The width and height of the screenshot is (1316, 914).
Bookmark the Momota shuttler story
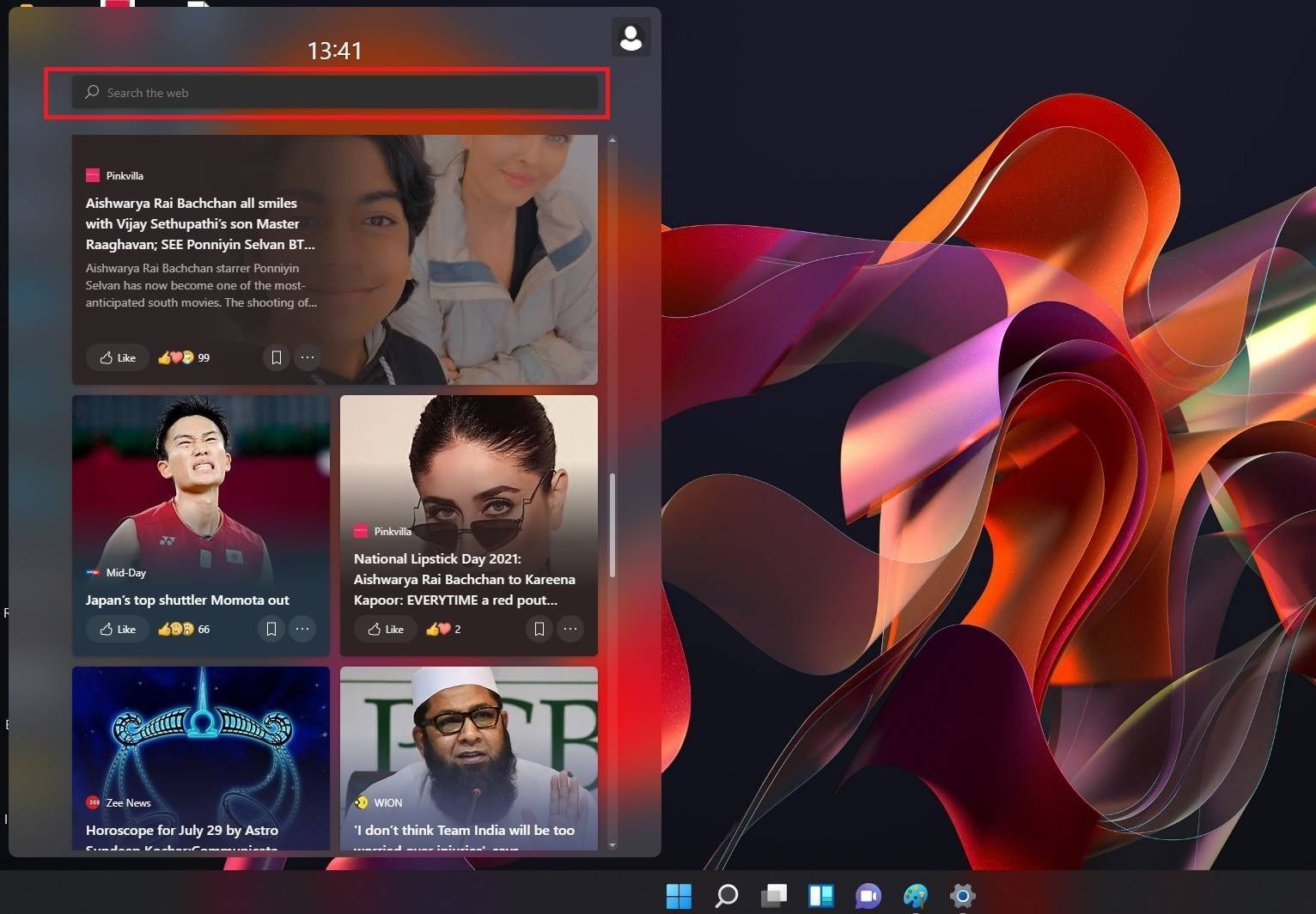click(271, 629)
